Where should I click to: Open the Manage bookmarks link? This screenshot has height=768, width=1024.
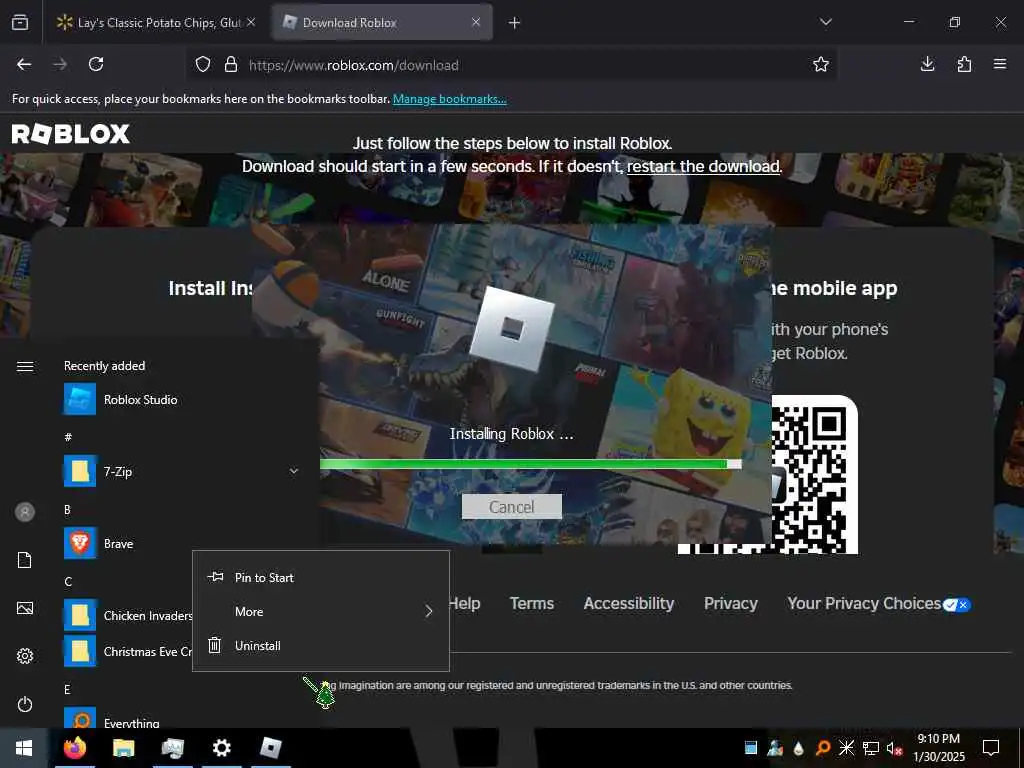449,99
